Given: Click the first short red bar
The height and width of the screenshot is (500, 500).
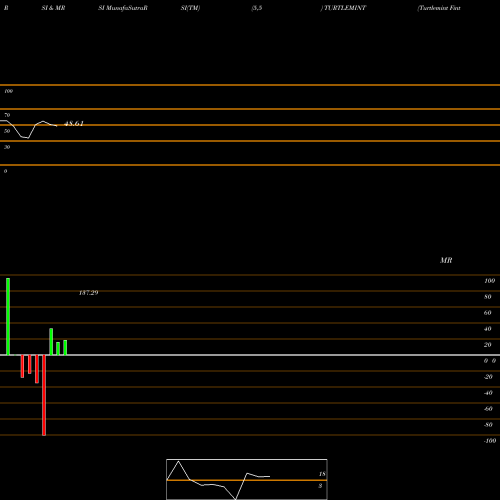Looking at the screenshot, I should [22, 366].
